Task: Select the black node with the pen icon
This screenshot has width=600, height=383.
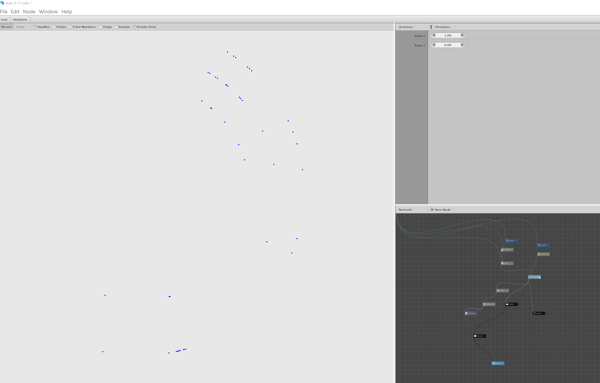Action: click(539, 313)
